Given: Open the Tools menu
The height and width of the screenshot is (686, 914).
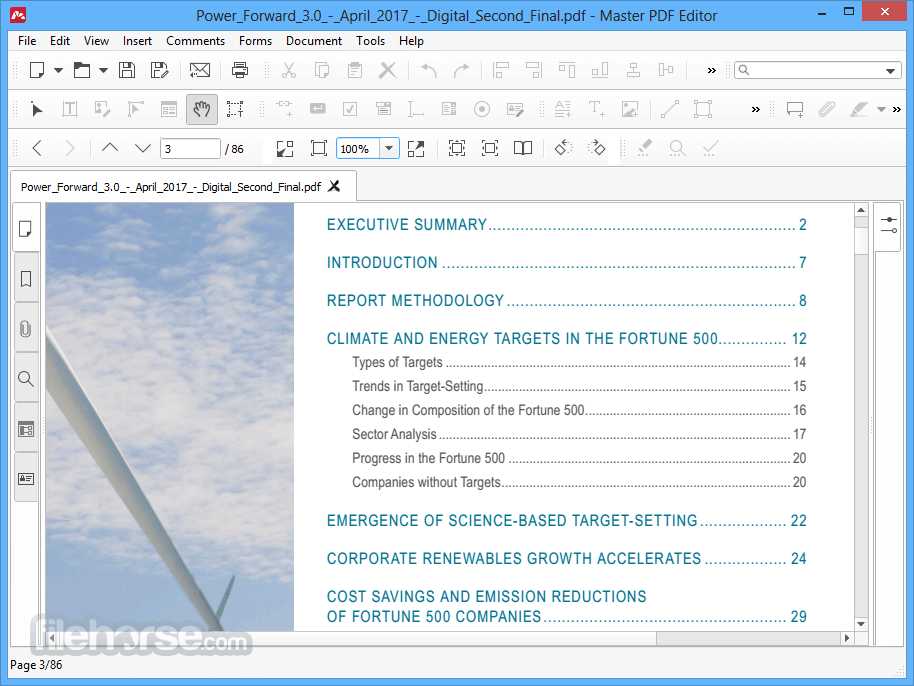Looking at the screenshot, I should (370, 41).
